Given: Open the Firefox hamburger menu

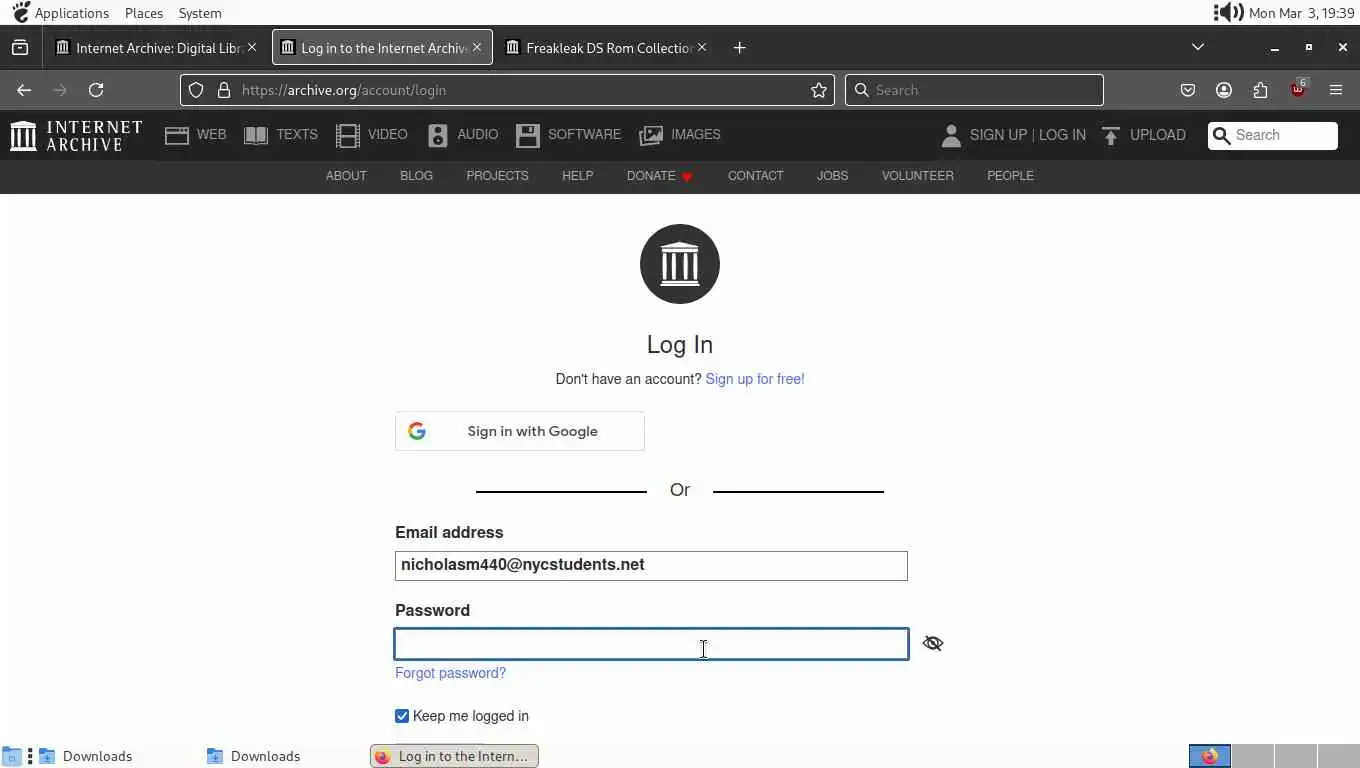Looking at the screenshot, I should pyautogui.click(x=1336, y=90).
